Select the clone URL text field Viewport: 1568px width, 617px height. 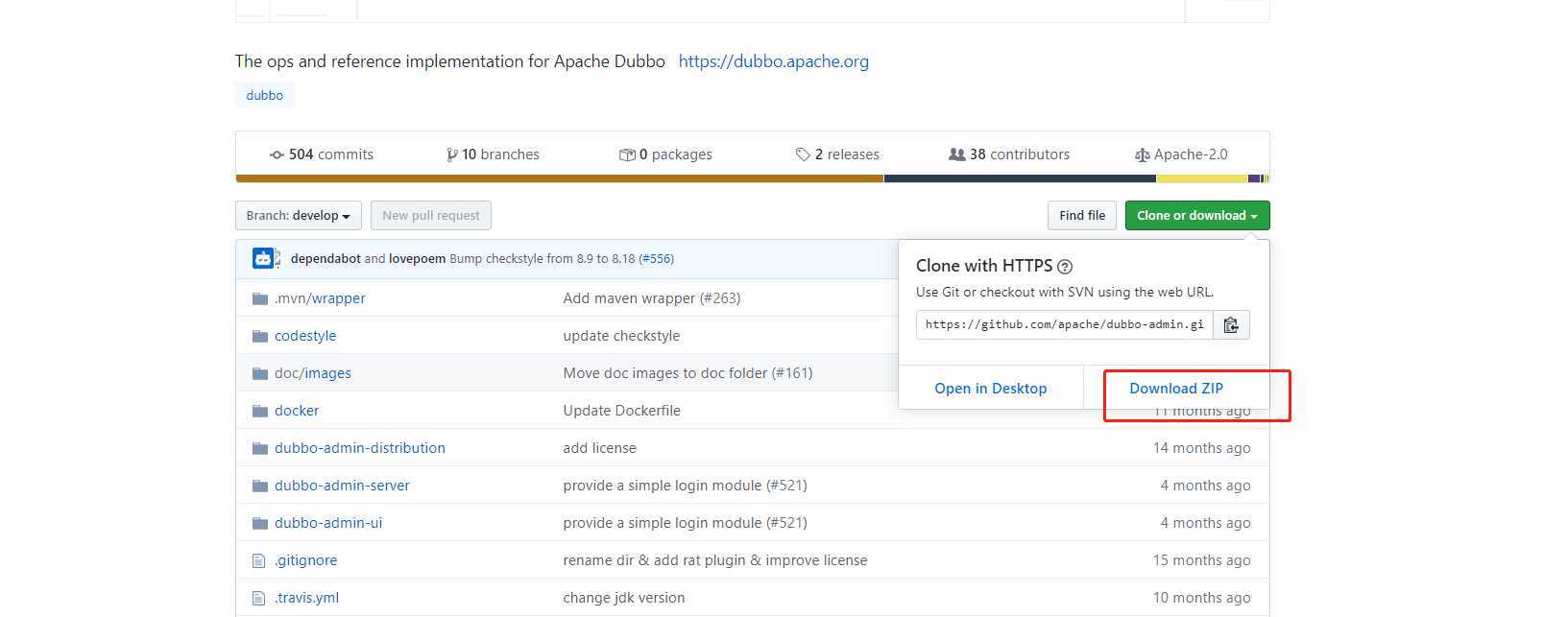tap(1064, 325)
